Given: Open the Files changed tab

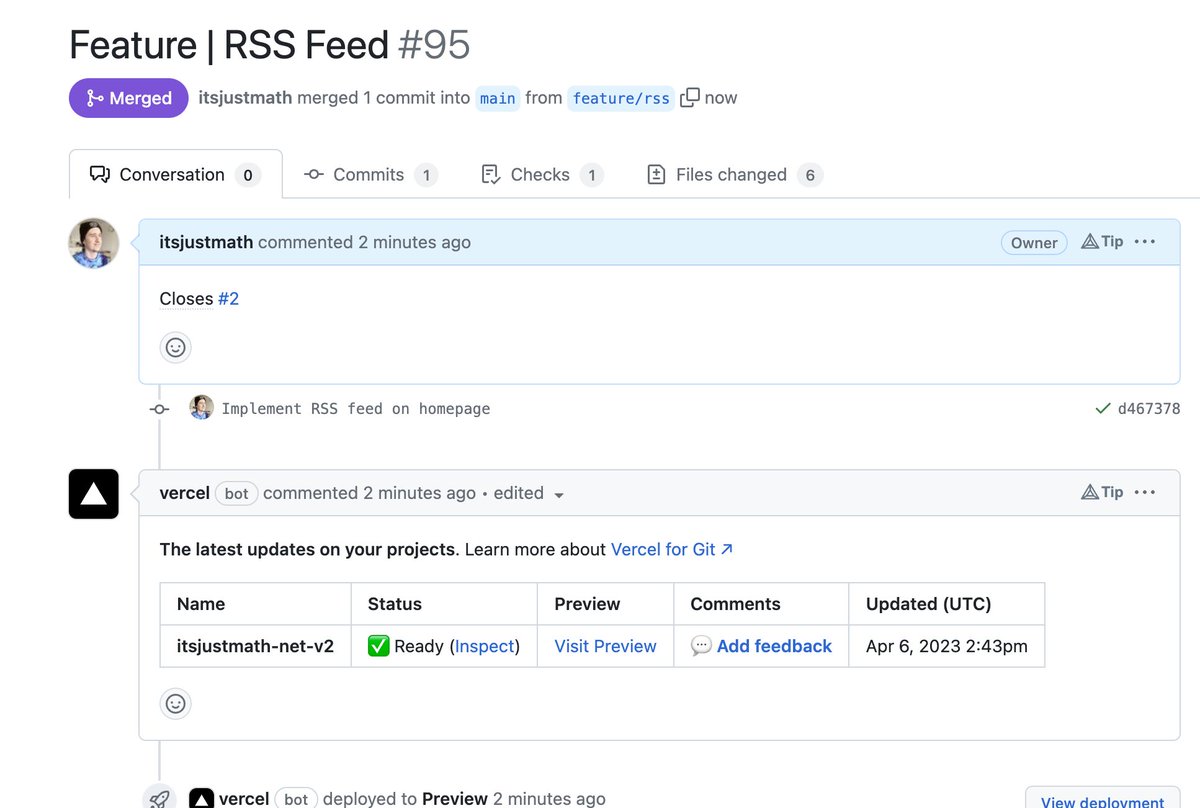Looking at the screenshot, I should click(735, 174).
